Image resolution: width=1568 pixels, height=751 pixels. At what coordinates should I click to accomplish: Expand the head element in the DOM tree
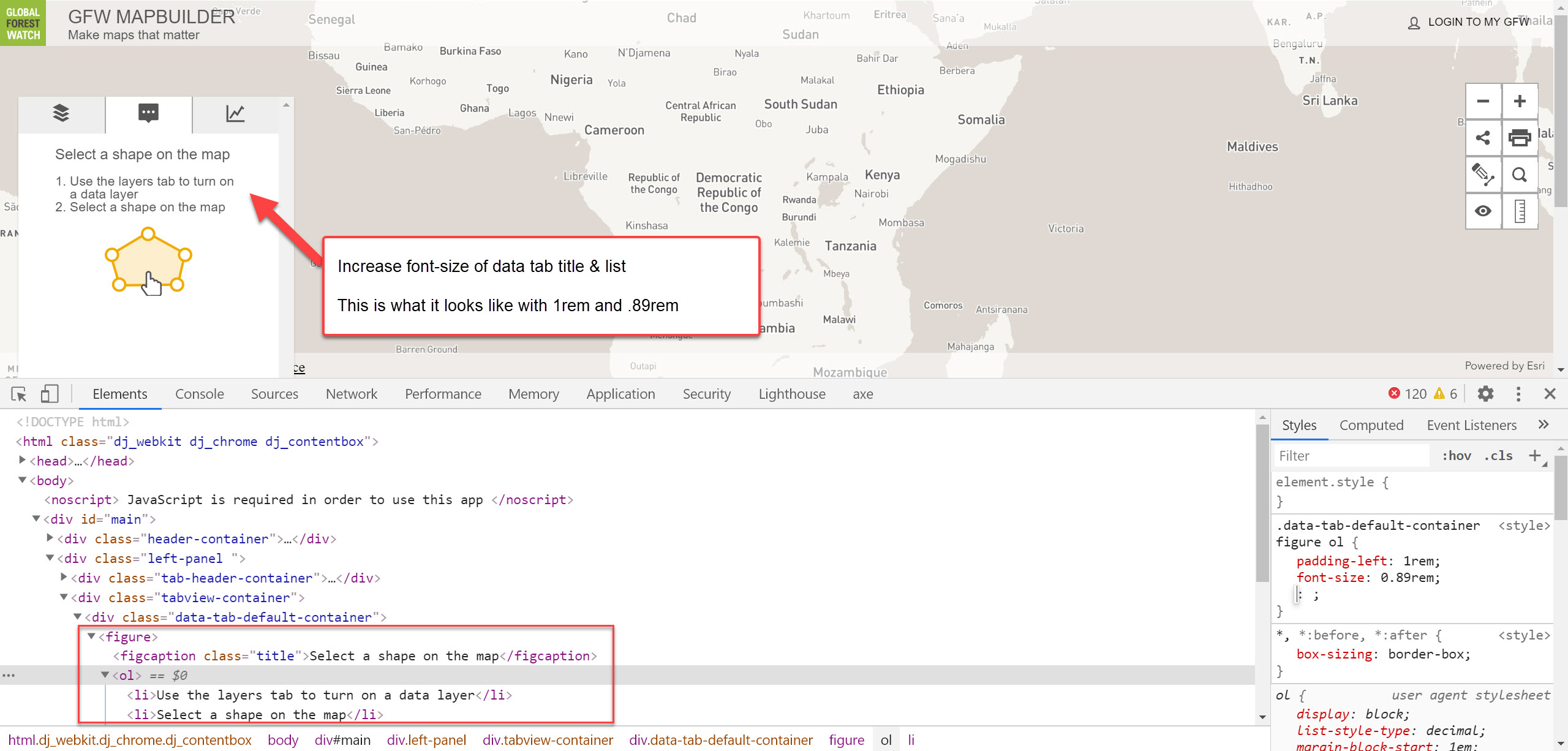point(23,461)
